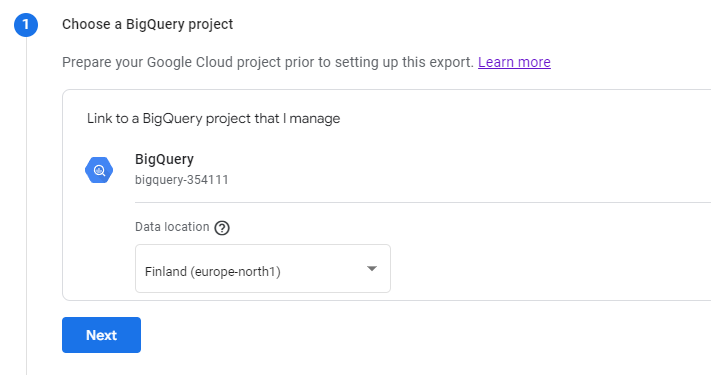Image resolution: width=711 pixels, height=375 pixels.
Task: Click the Data location label
Action: tap(172, 227)
